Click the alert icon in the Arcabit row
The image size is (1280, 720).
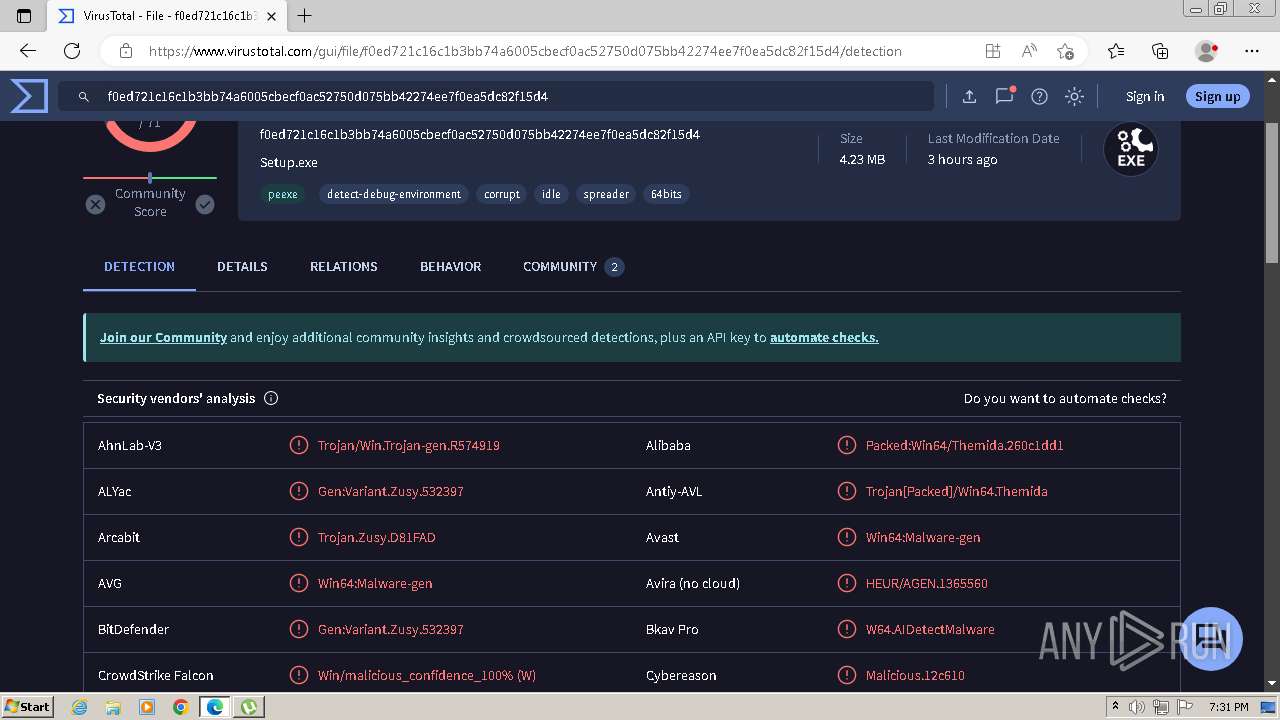[298, 537]
